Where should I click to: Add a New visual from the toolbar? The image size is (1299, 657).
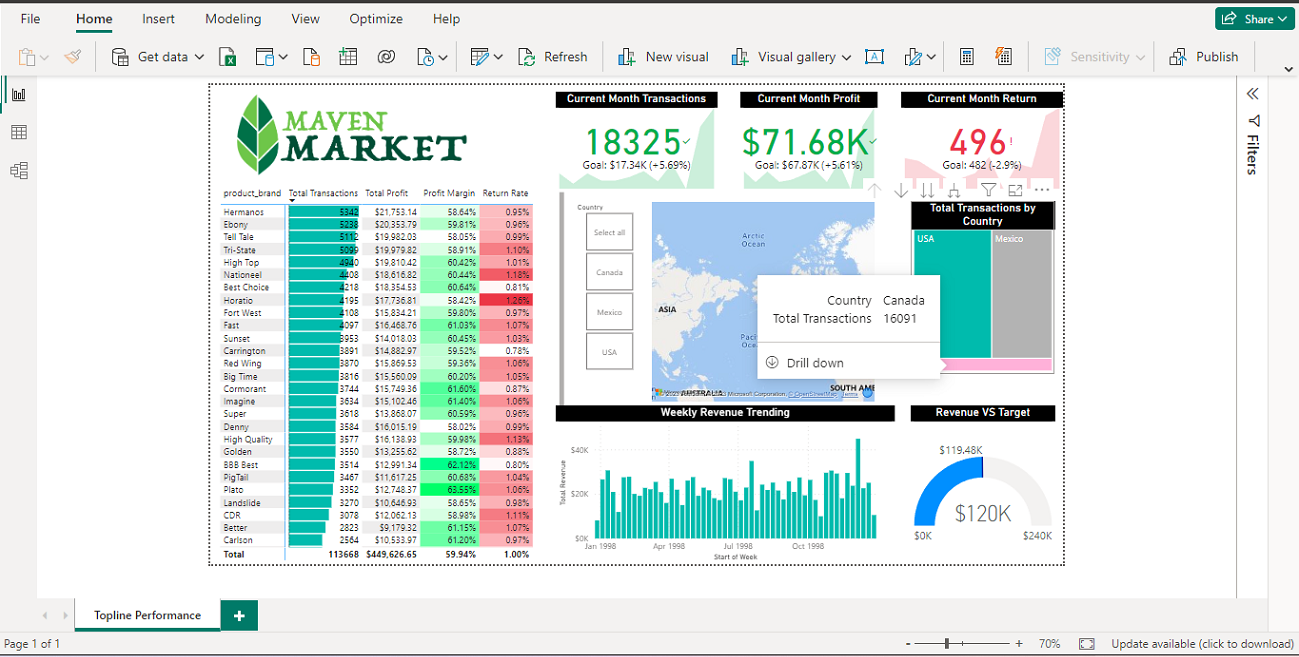662,57
